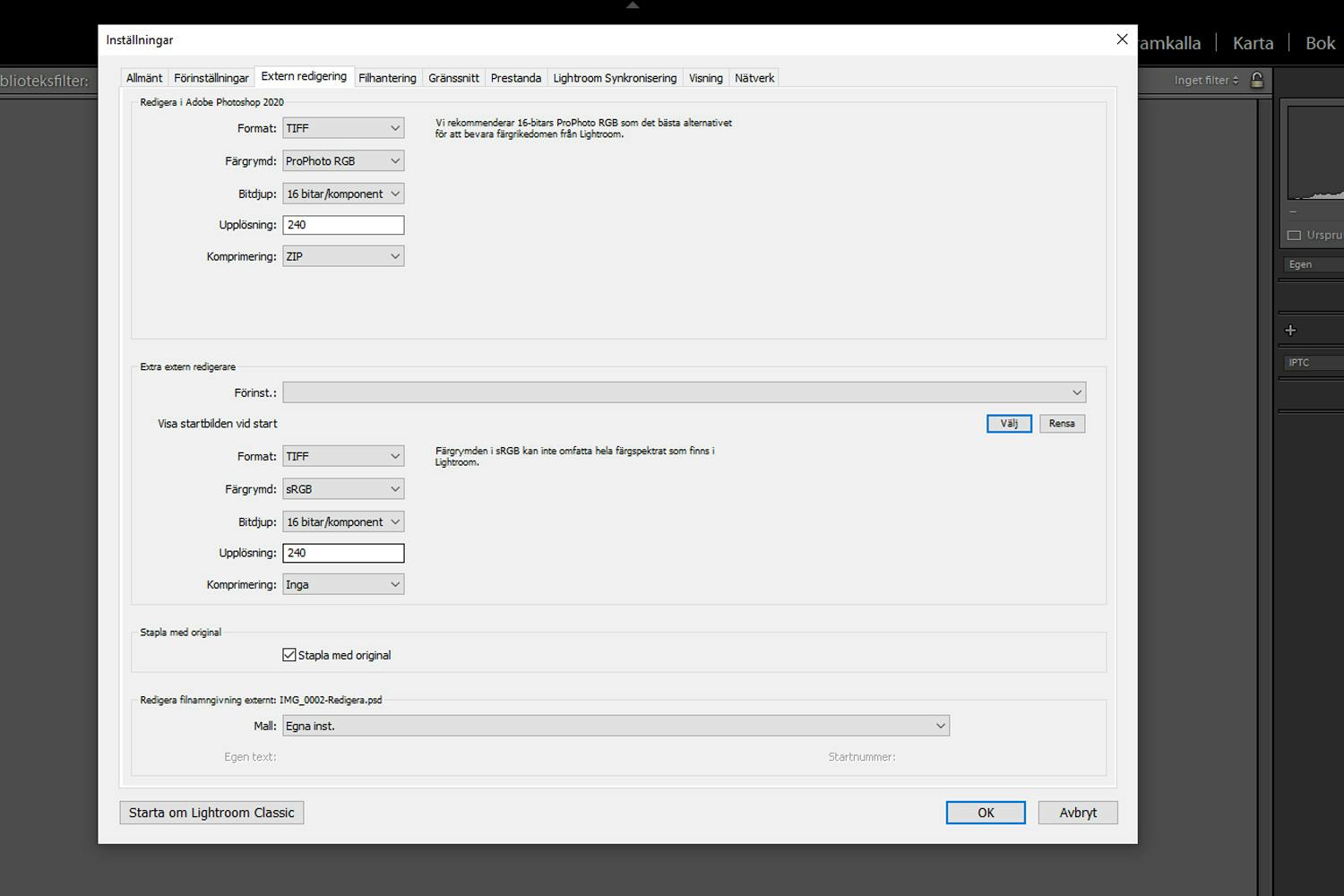Open Photoshop Format dropdown (TIFF)

(343, 128)
